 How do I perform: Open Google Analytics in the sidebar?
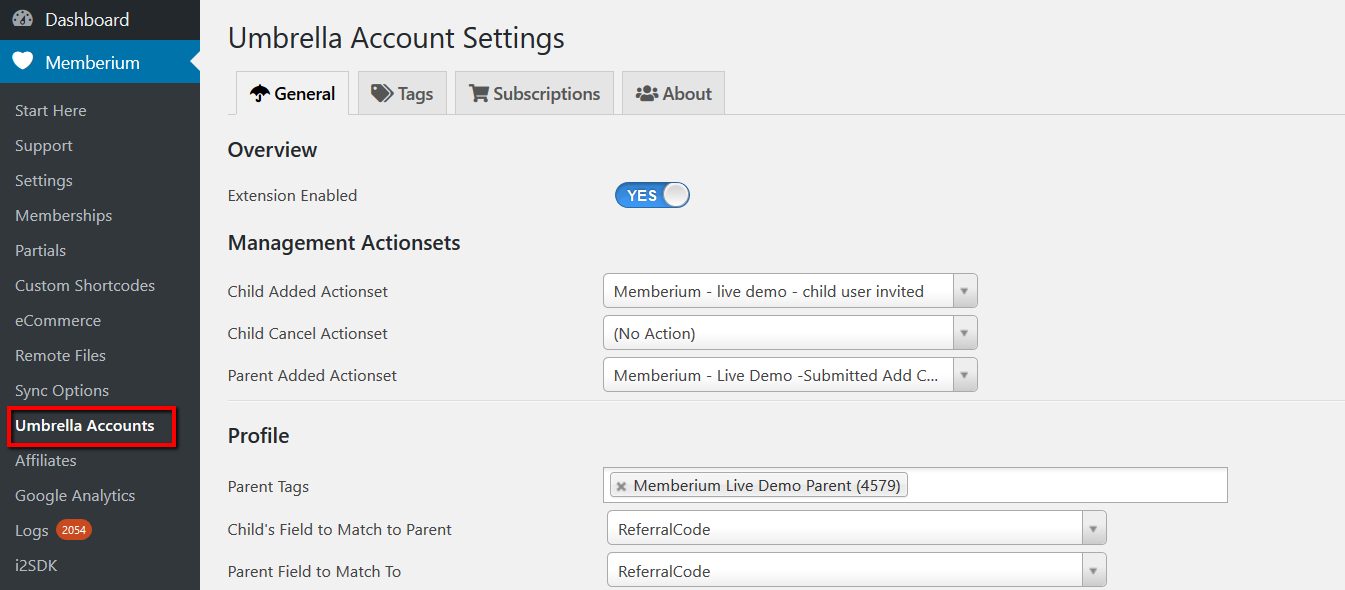(x=75, y=495)
